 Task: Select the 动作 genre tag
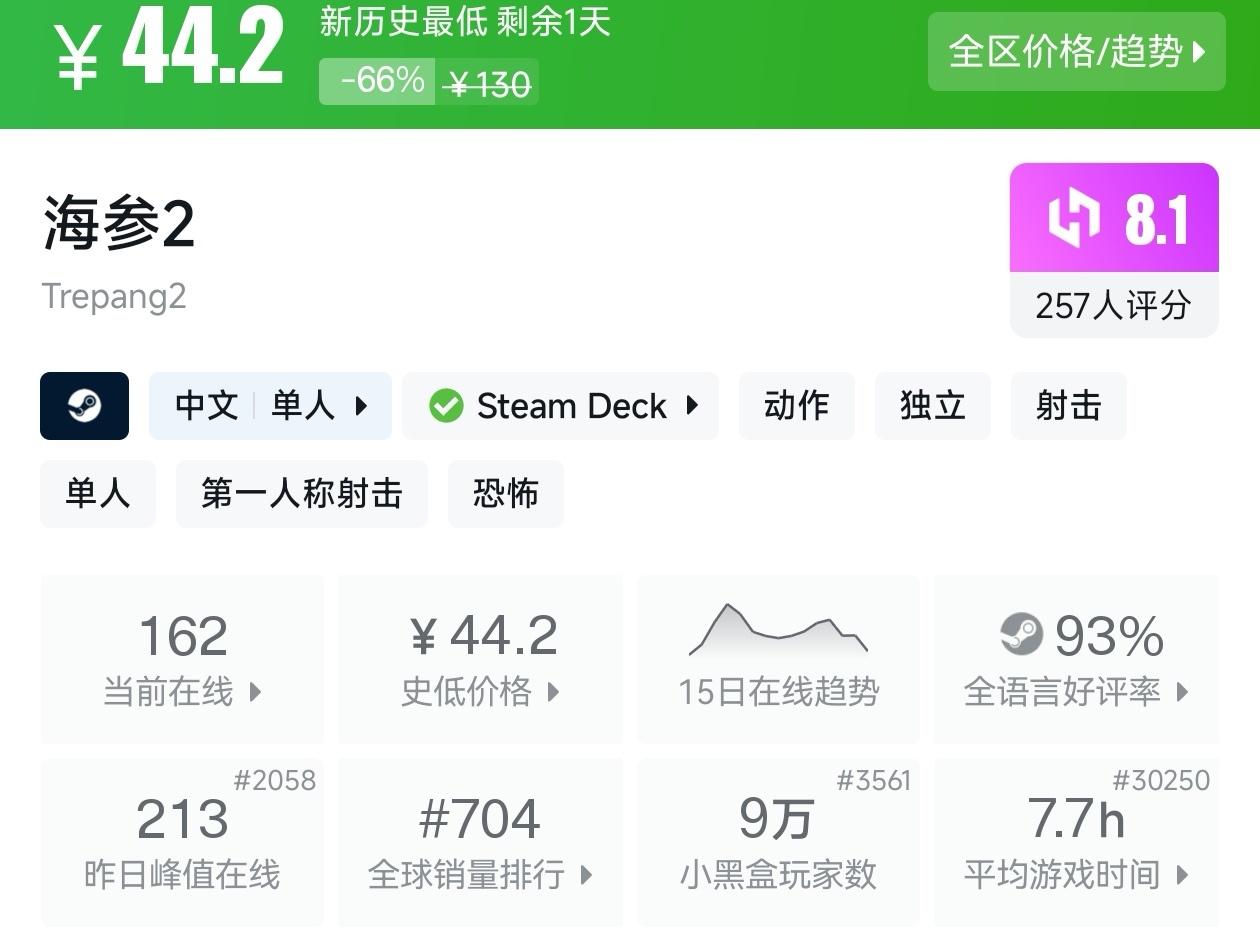pos(796,406)
